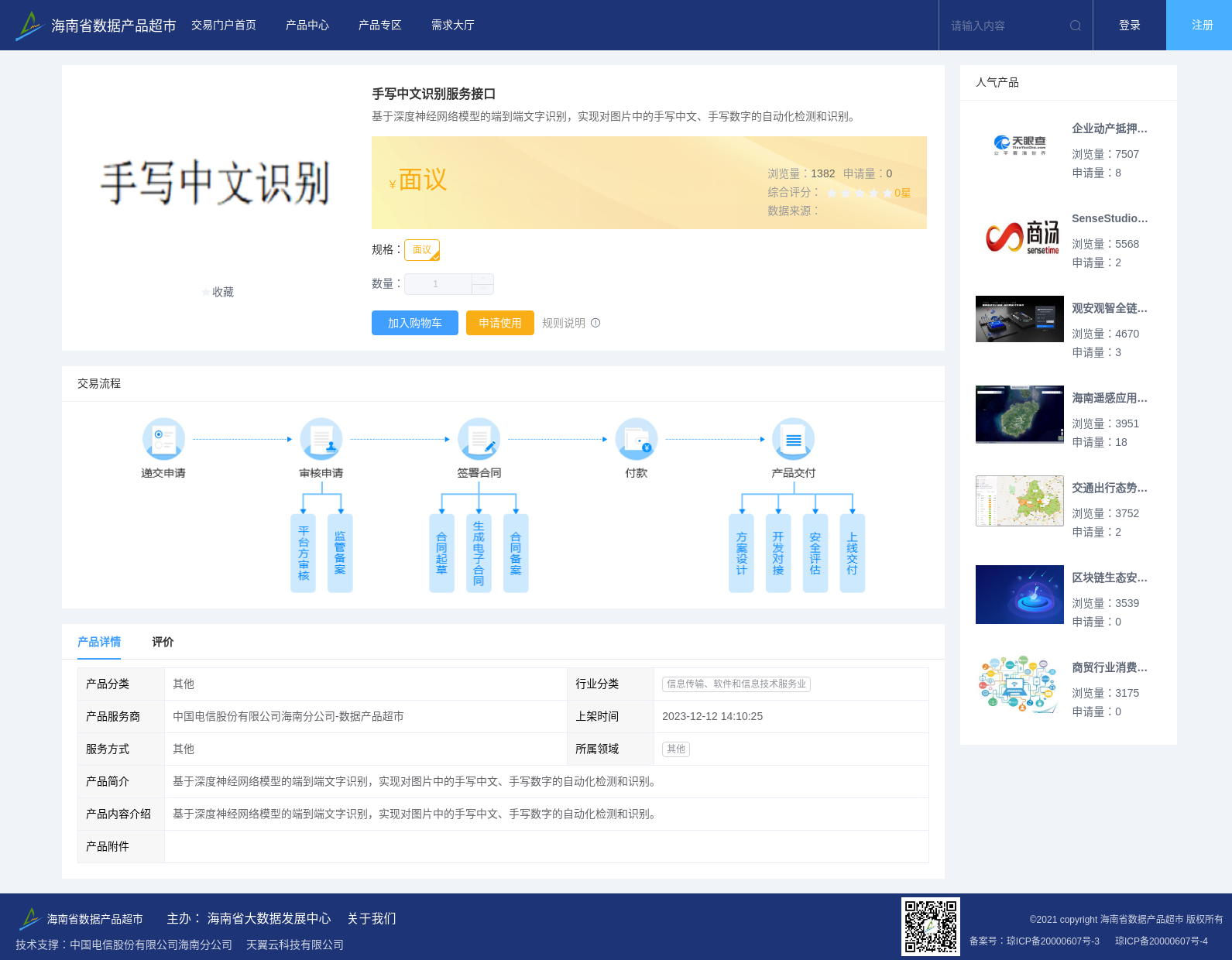
Task: Focus the 数量 quantity input field
Action: [x=438, y=284]
